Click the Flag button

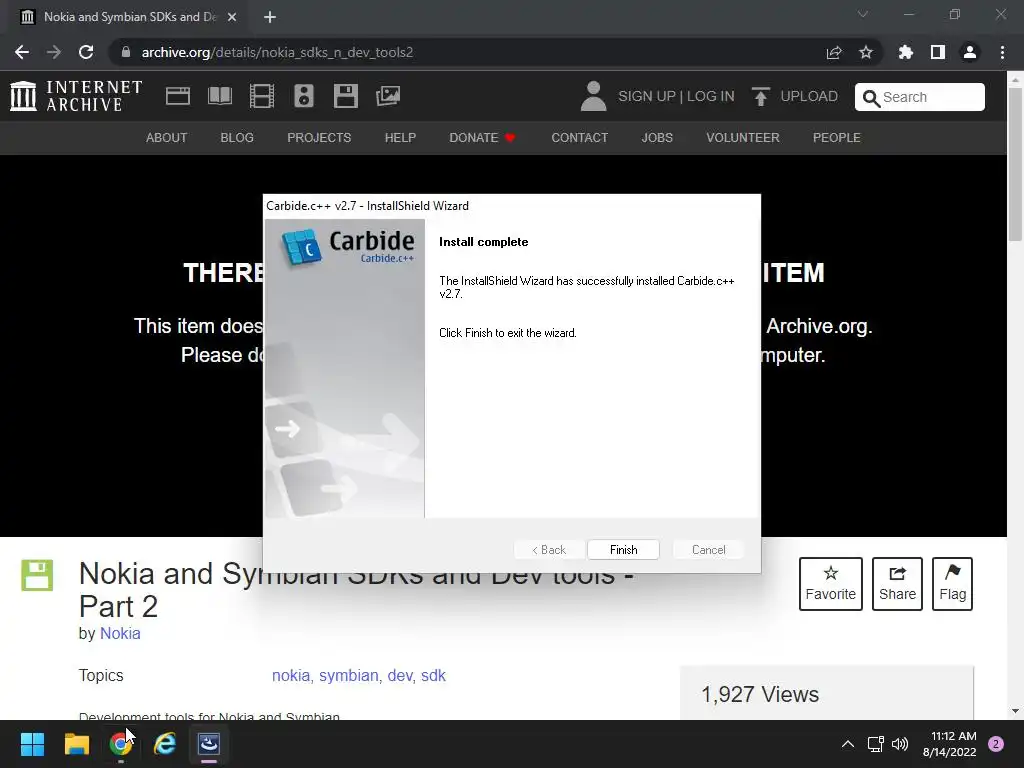pyautogui.click(x=952, y=584)
